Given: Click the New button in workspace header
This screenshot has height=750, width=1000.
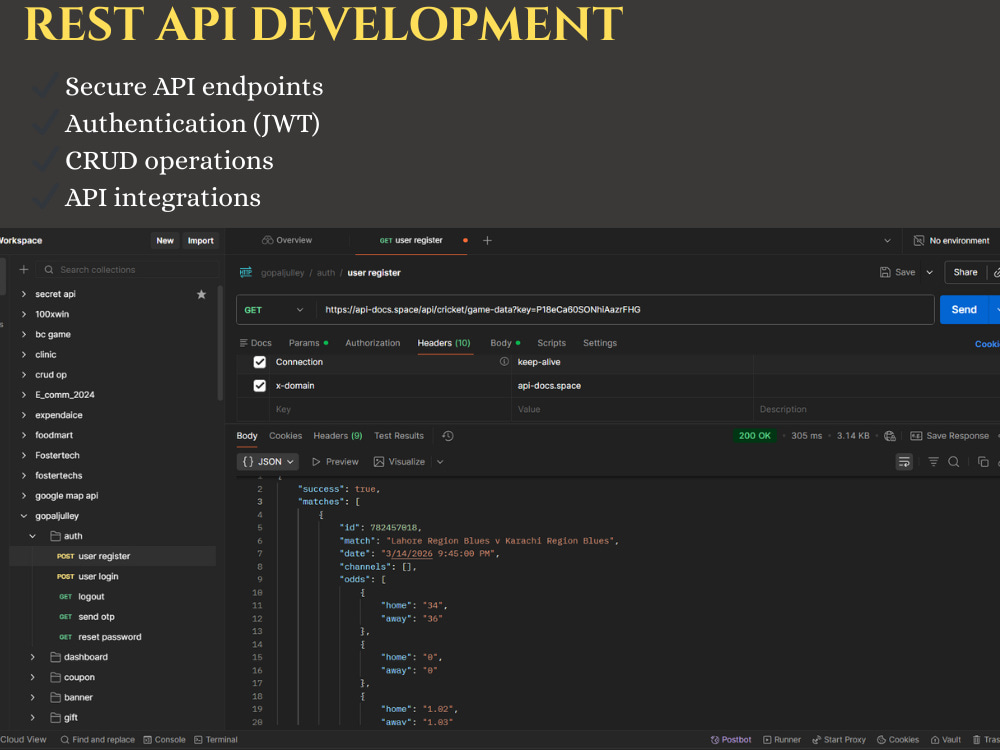Looking at the screenshot, I should (x=165, y=240).
